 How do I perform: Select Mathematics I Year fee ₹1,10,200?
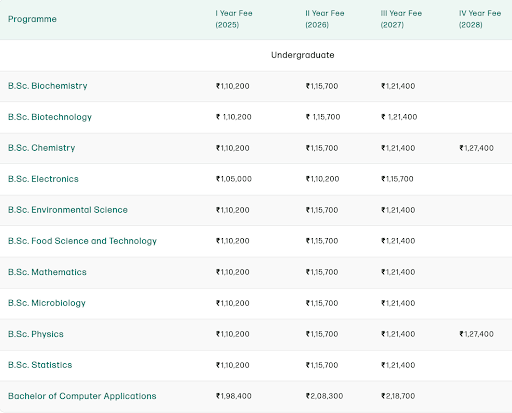(x=233, y=272)
